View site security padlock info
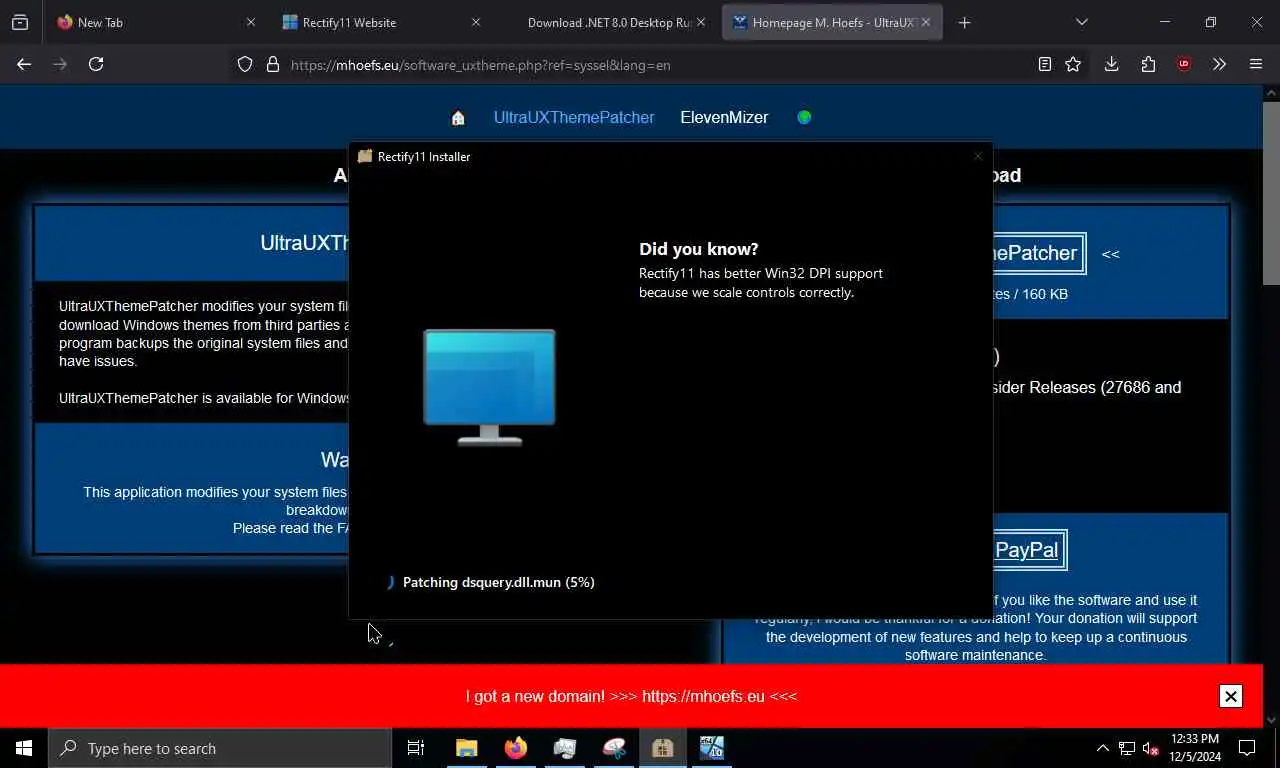 (272, 65)
